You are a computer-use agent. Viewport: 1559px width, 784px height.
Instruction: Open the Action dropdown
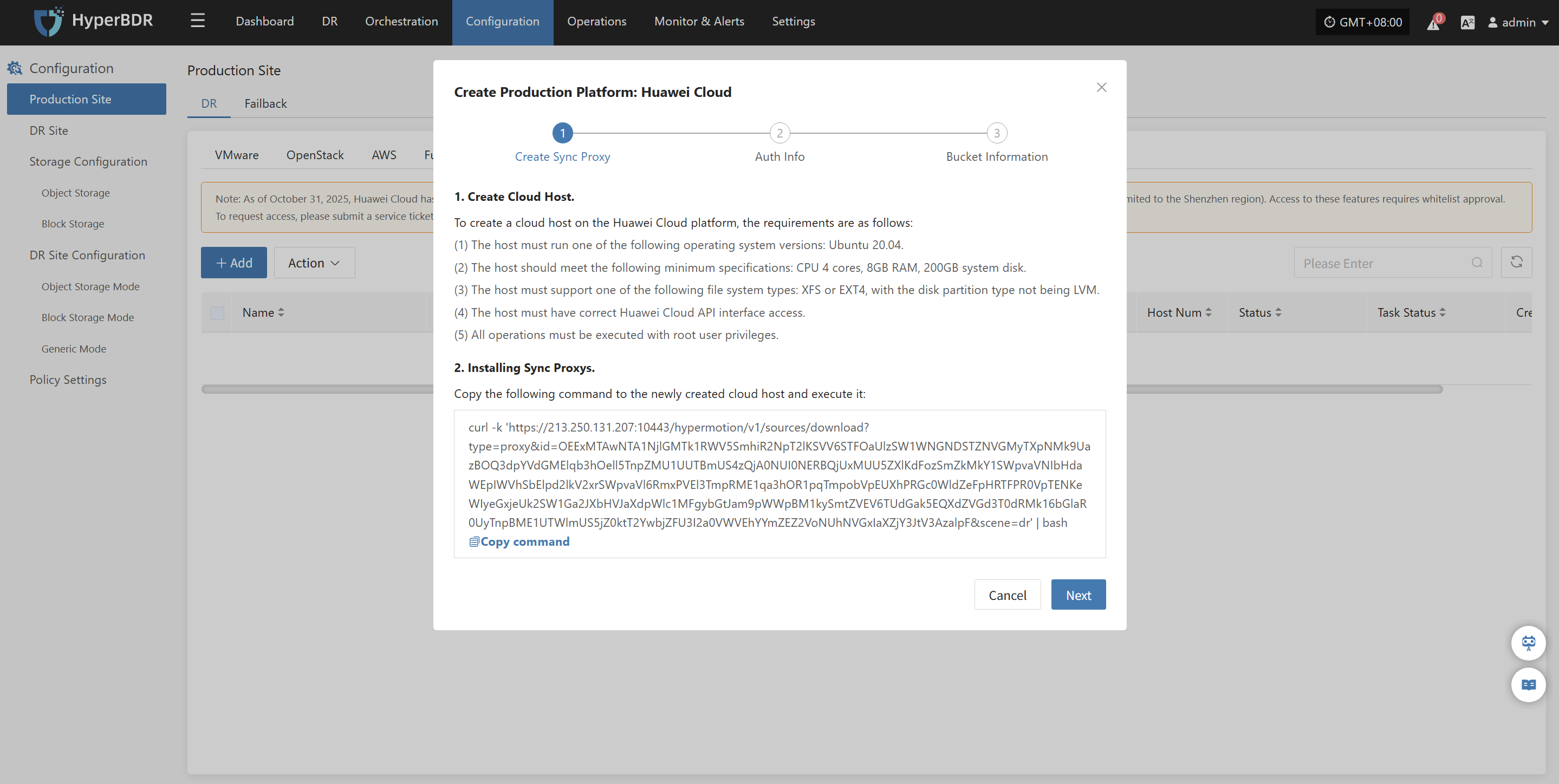click(x=314, y=263)
